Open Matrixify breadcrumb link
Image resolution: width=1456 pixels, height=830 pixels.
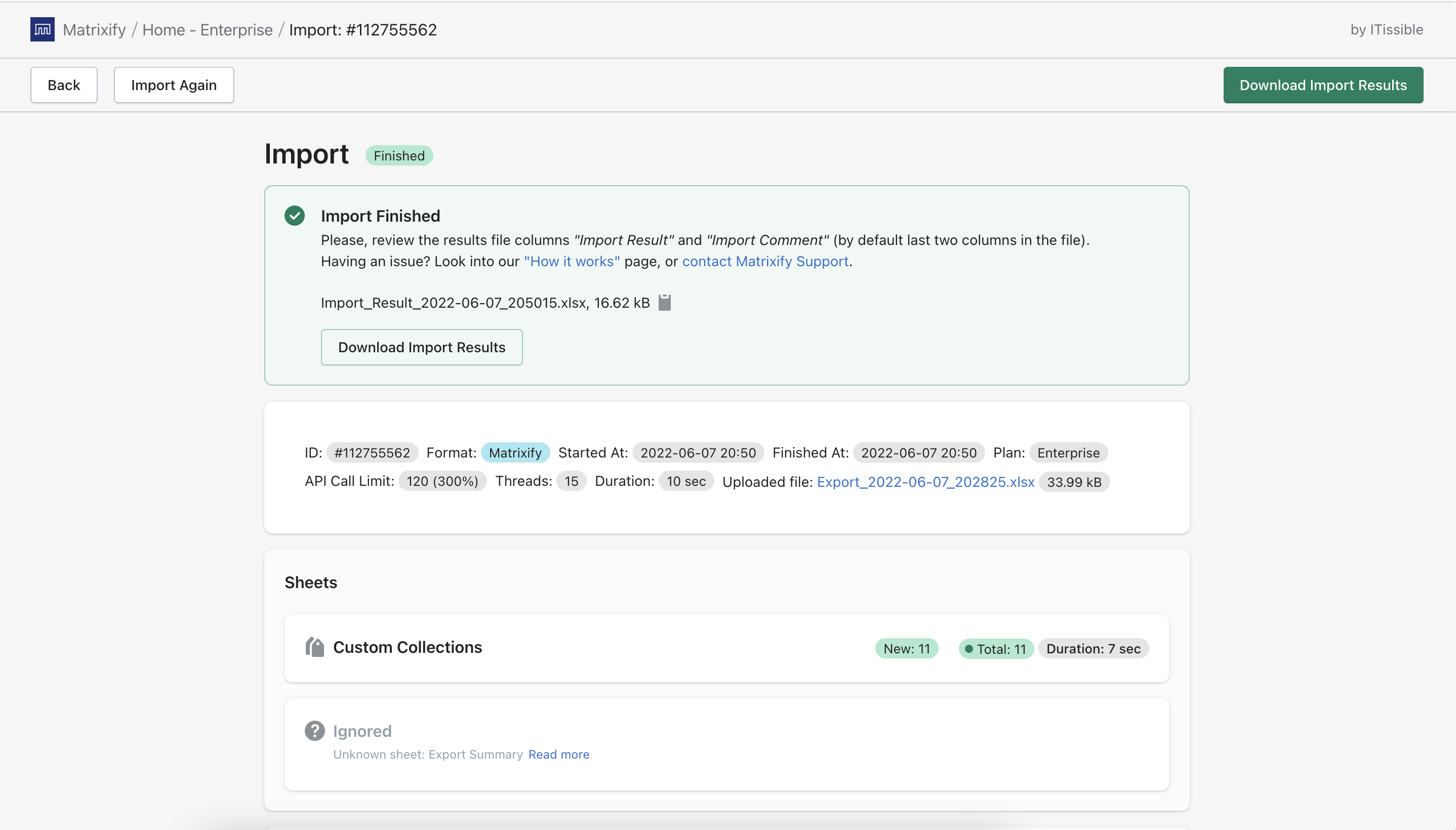94,30
